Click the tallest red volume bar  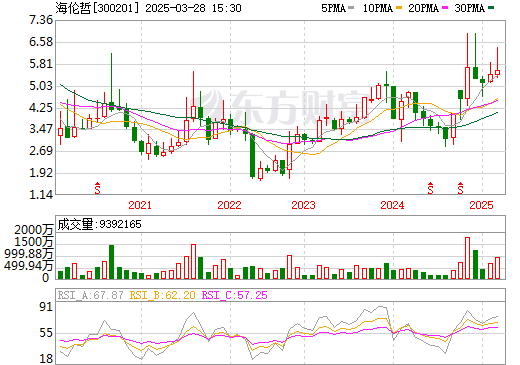(467, 258)
